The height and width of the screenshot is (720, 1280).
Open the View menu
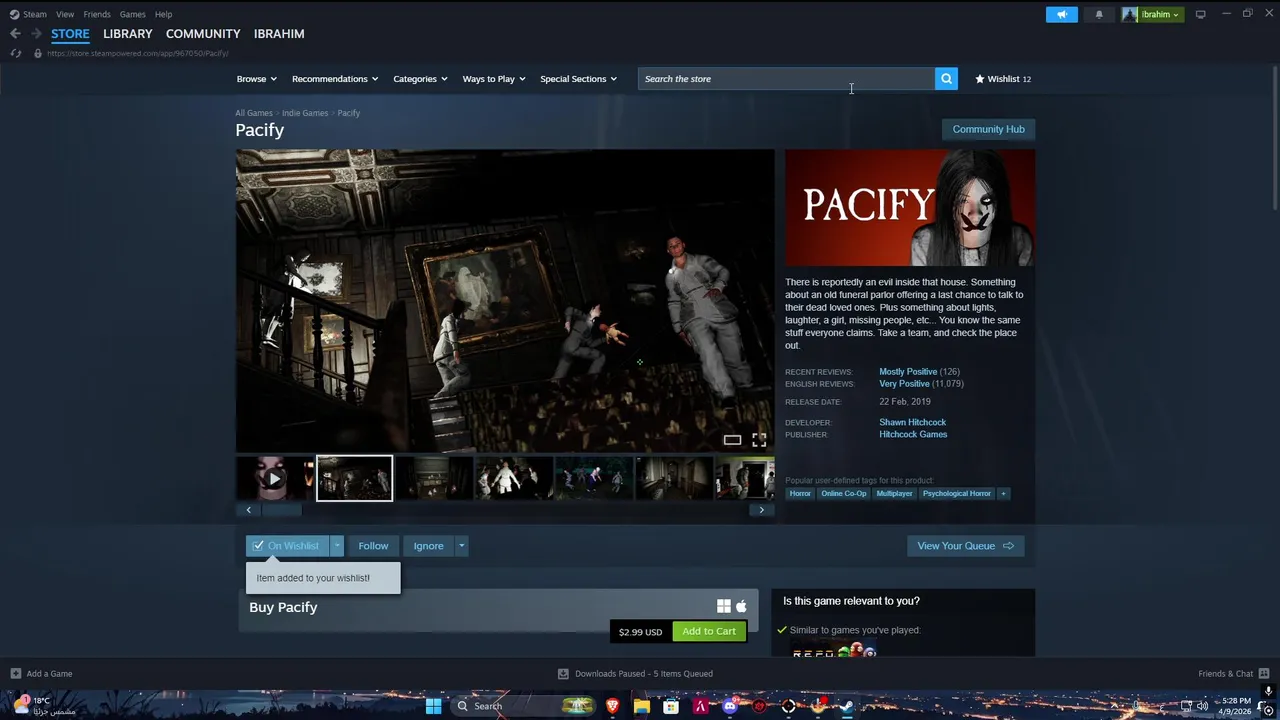click(x=65, y=14)
